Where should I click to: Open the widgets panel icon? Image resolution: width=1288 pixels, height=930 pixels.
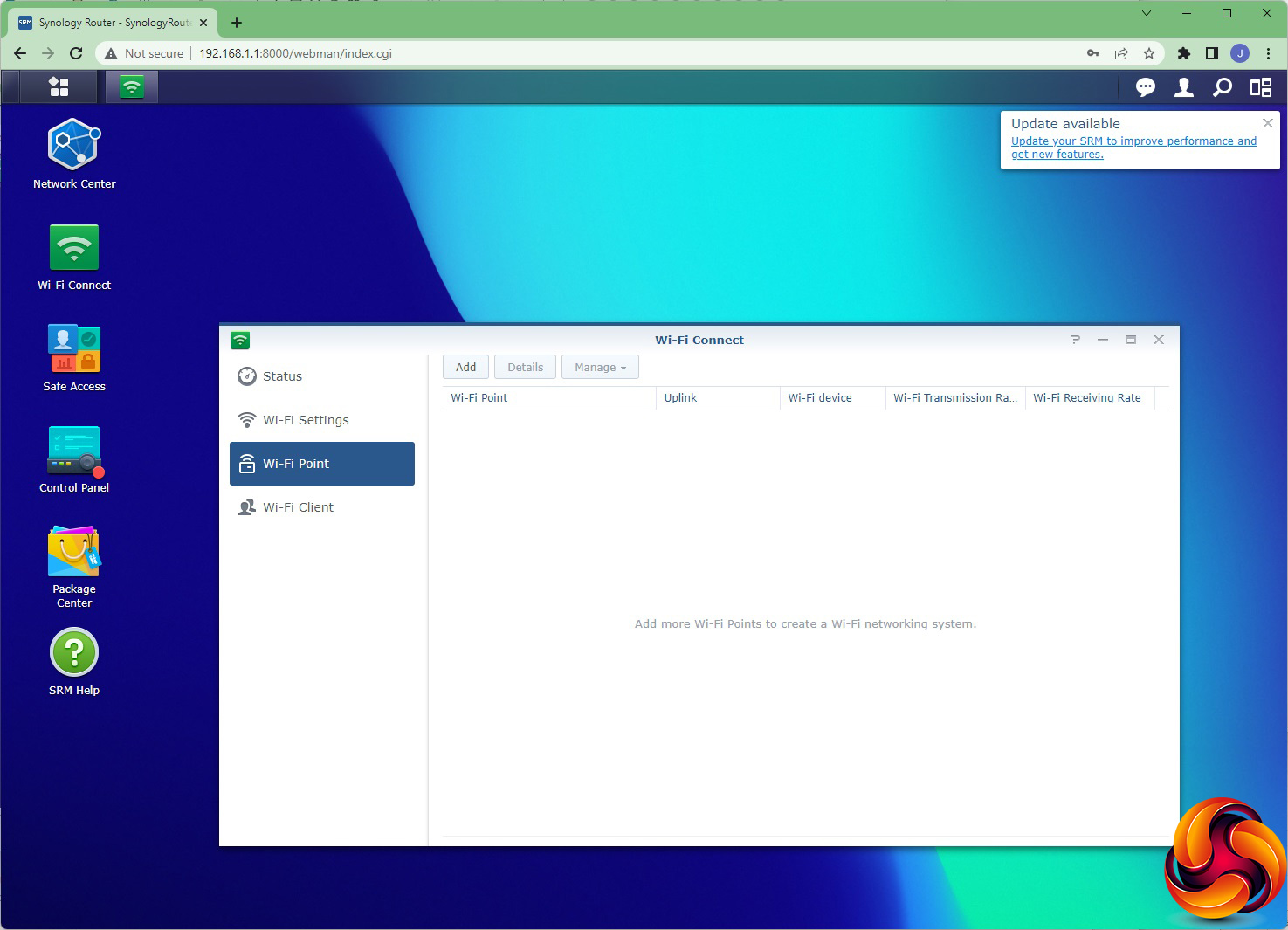(1261, 86)
